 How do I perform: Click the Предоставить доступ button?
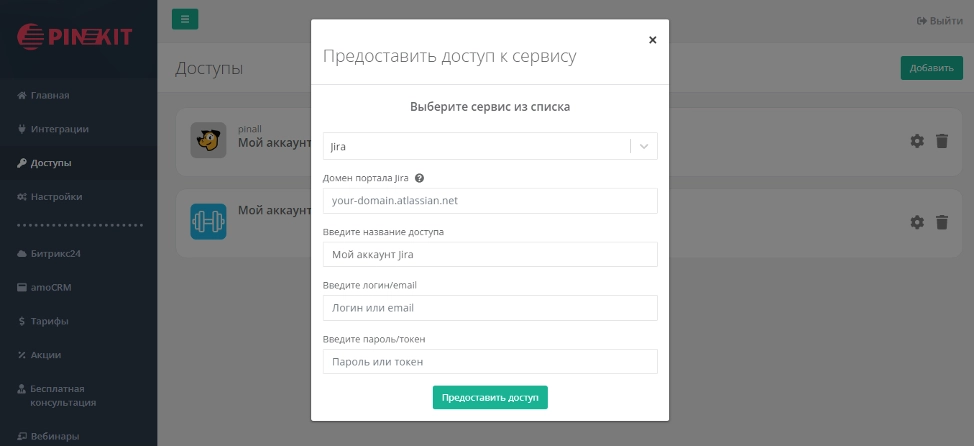point(490,397)
